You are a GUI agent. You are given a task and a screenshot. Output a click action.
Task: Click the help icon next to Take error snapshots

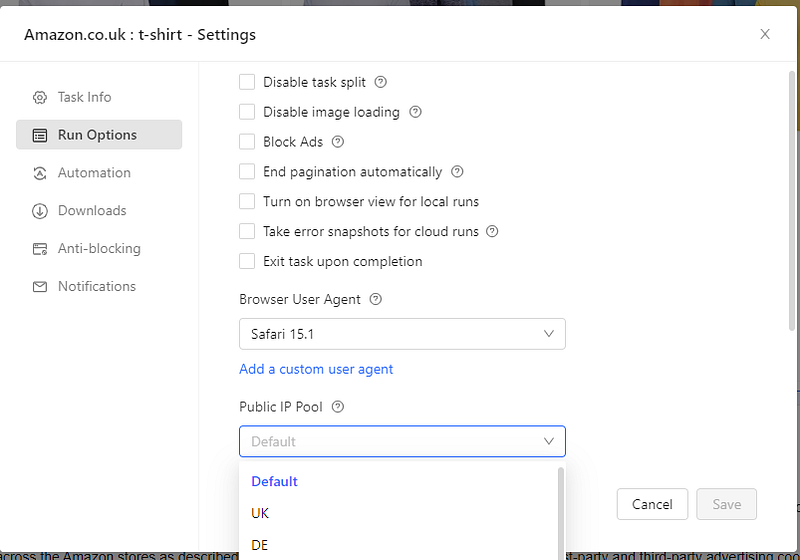click(492, 232)
